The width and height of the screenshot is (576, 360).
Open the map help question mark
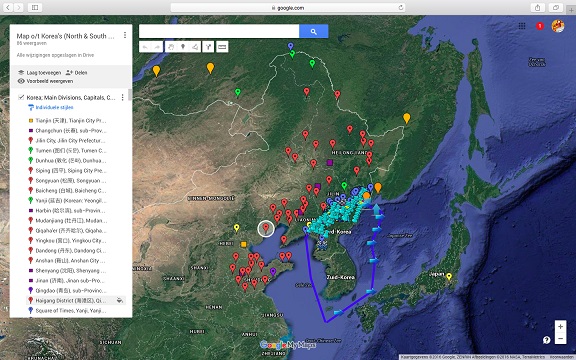[546, 340]
